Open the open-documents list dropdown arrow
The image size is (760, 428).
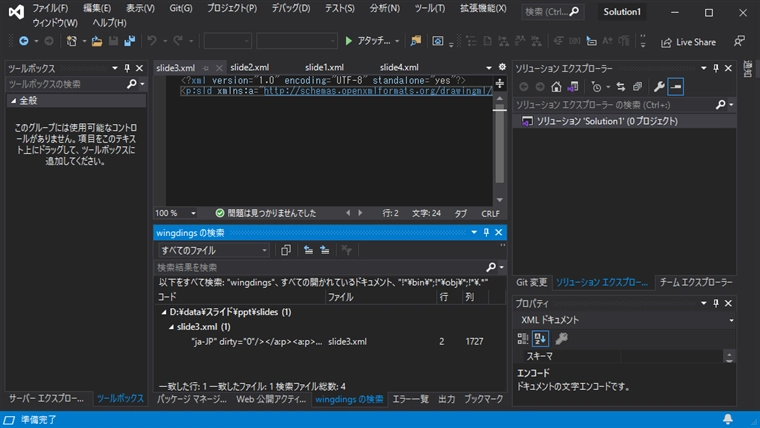[489, 67]
